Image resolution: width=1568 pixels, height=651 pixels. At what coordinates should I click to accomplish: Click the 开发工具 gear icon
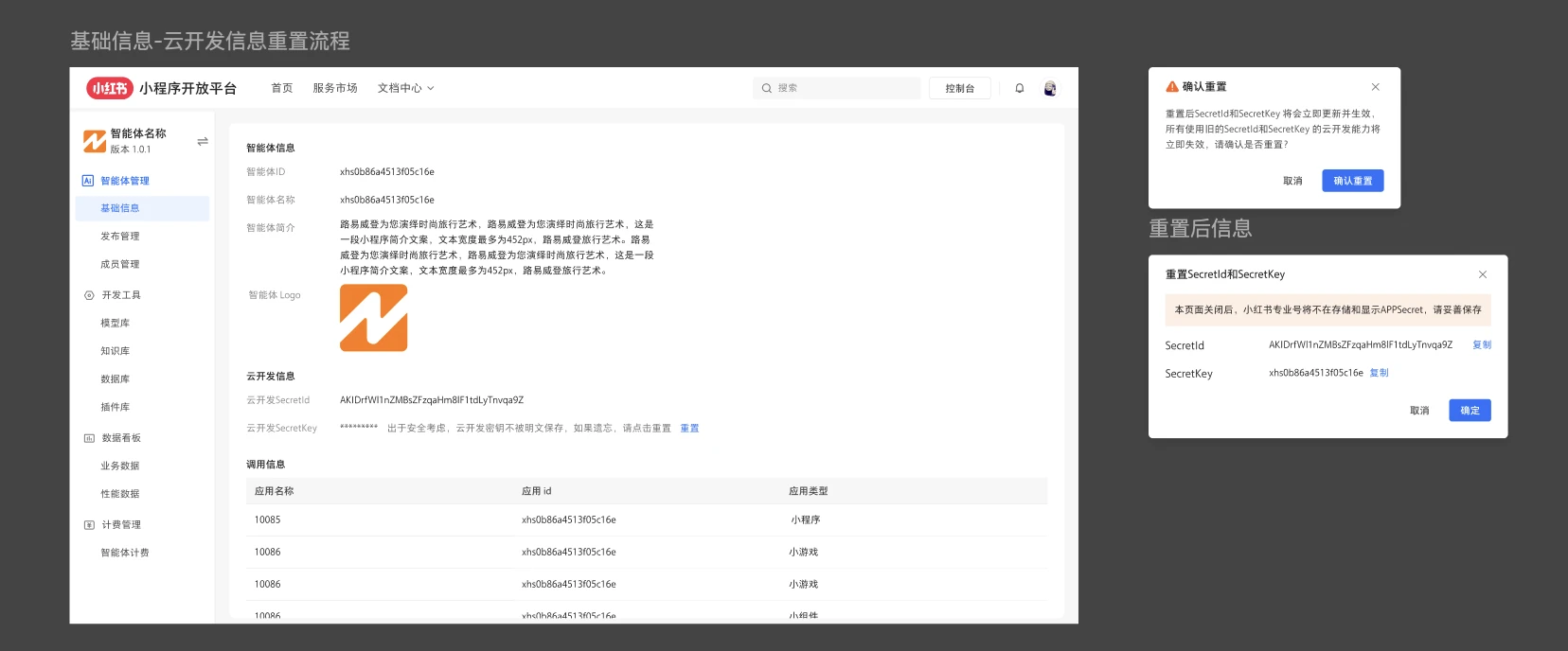(x=89, y=295)
